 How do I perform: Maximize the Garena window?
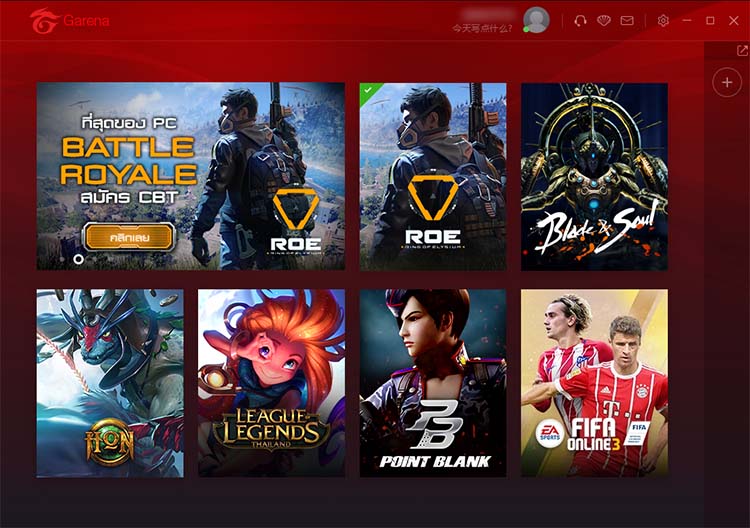point(710,21)
